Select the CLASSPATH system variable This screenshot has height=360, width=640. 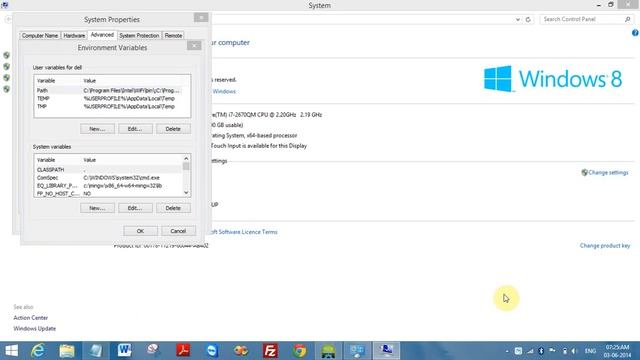tap(109, 170)
